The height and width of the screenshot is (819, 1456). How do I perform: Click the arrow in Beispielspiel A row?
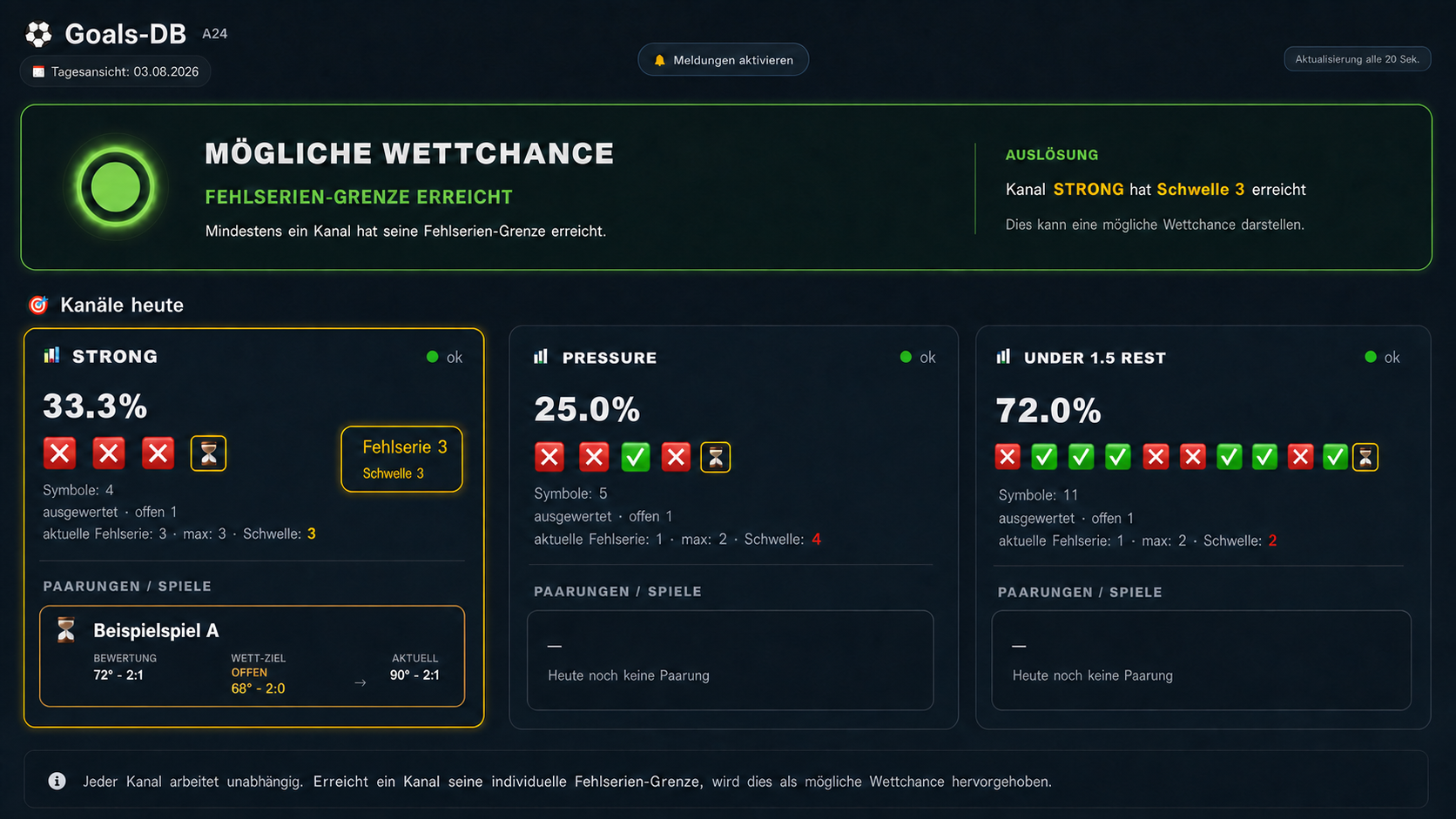point(360,683)
